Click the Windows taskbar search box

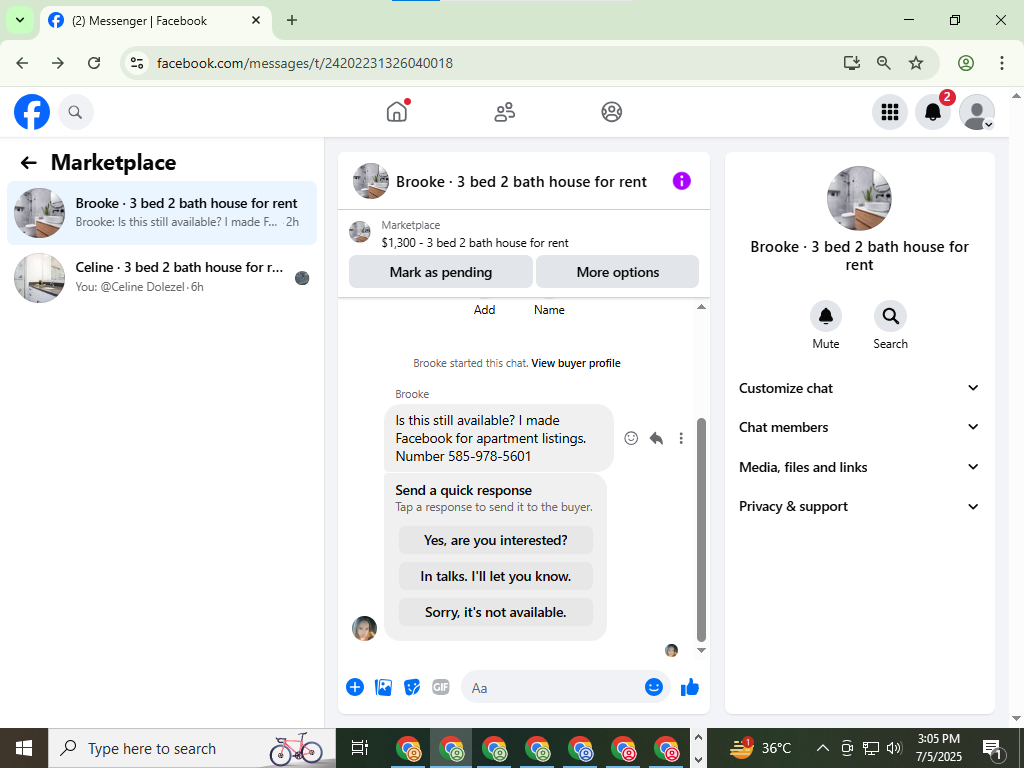[192, 748]
